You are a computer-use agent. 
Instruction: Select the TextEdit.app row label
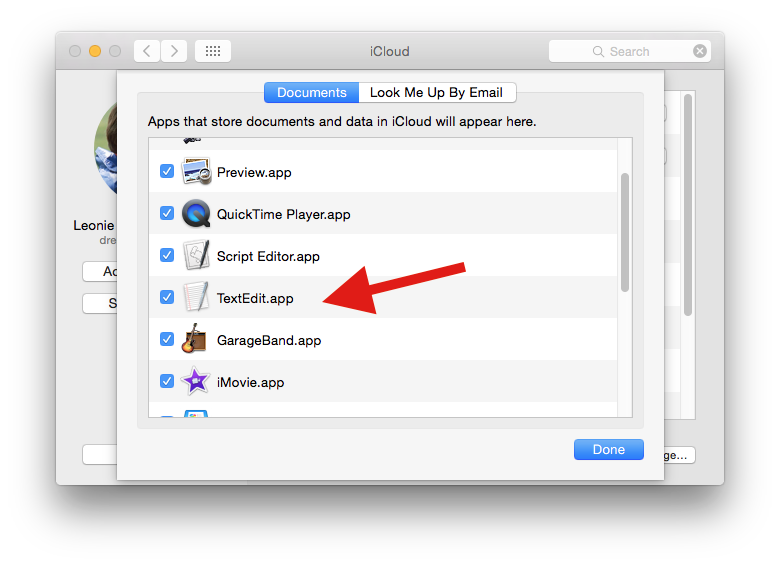(255, 298)
